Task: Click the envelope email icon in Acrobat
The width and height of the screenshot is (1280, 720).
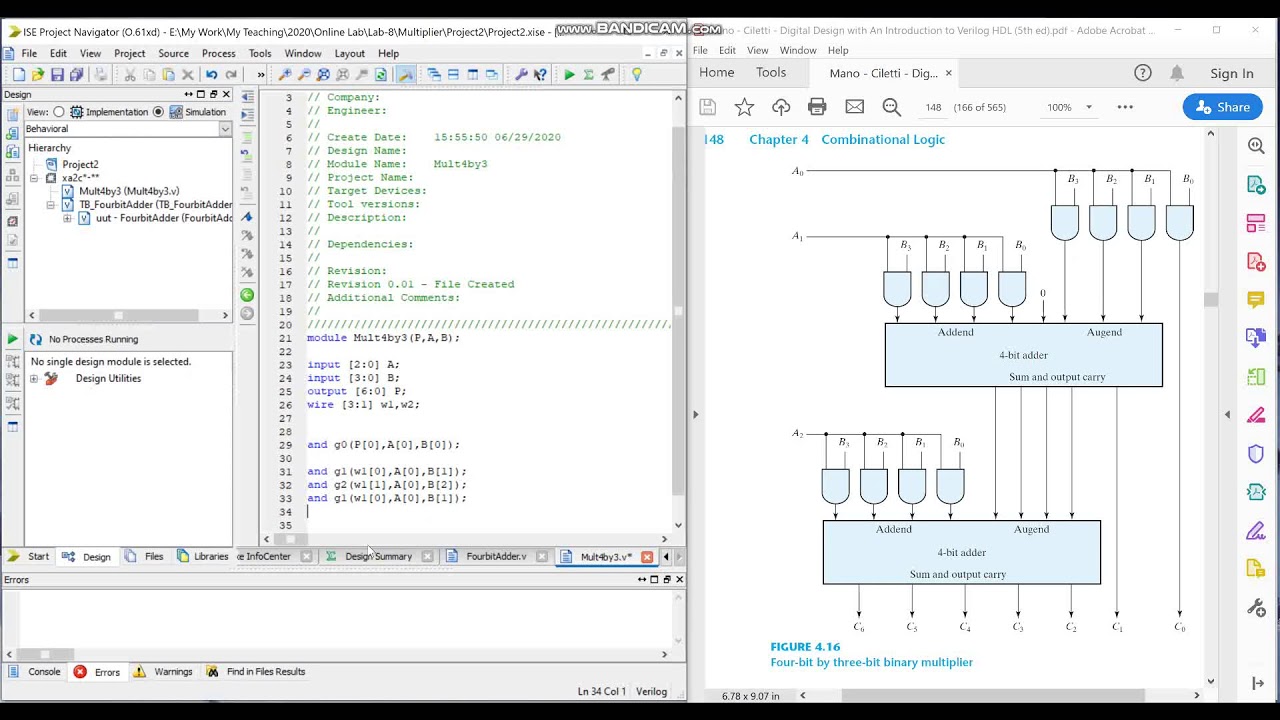Action: (854, 107)
